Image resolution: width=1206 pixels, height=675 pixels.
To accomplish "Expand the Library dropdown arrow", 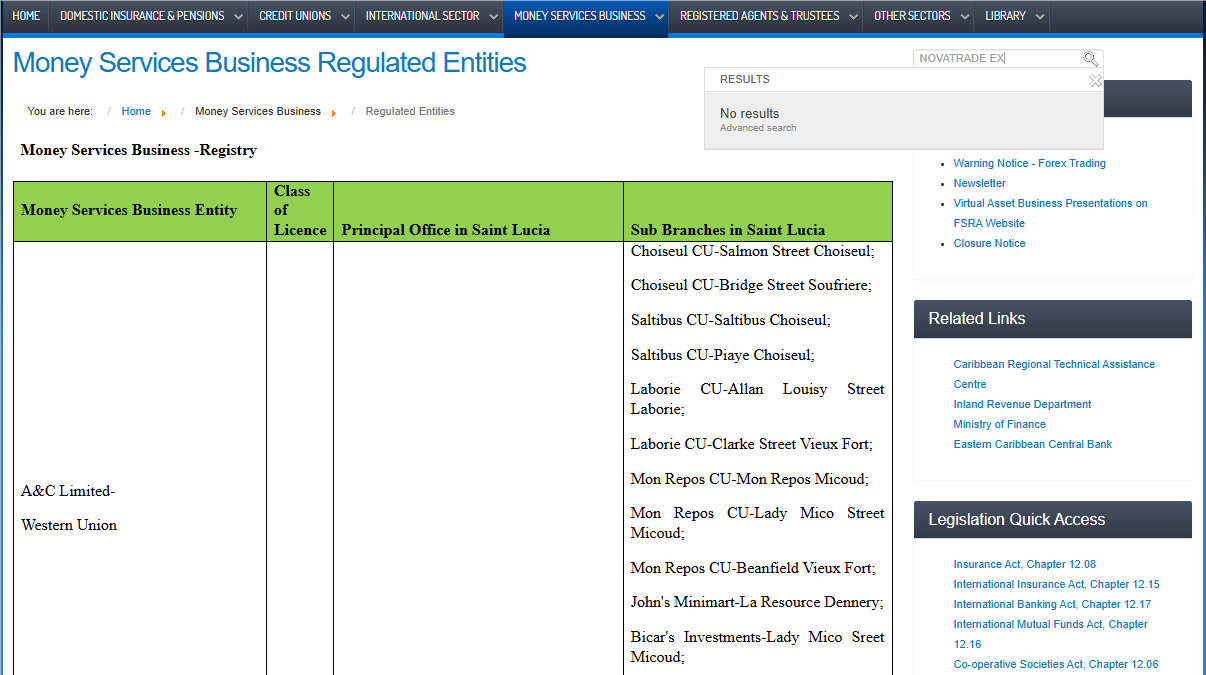I will point(1040,17).
